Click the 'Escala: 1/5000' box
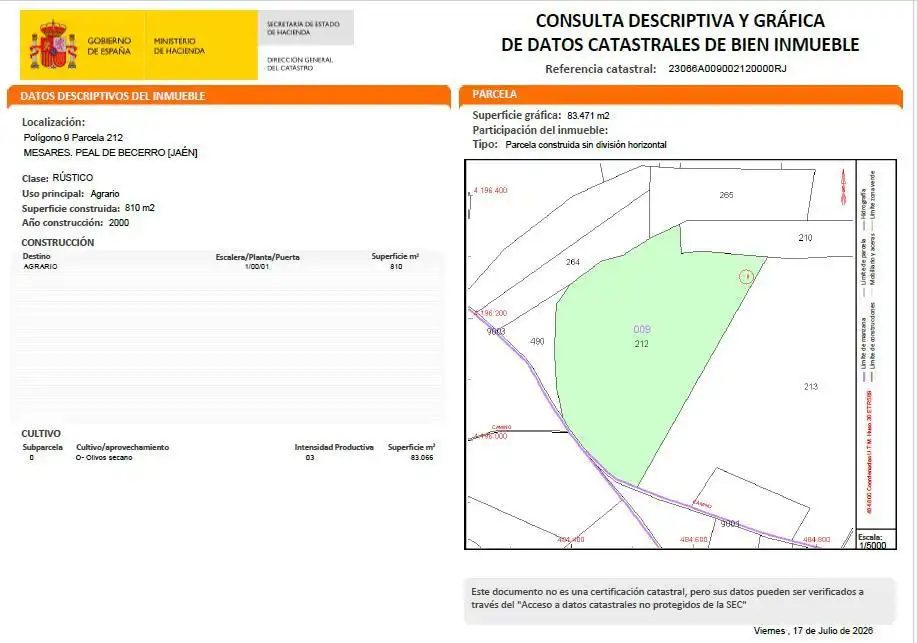 pyautogui.click(x=875, y=541)
